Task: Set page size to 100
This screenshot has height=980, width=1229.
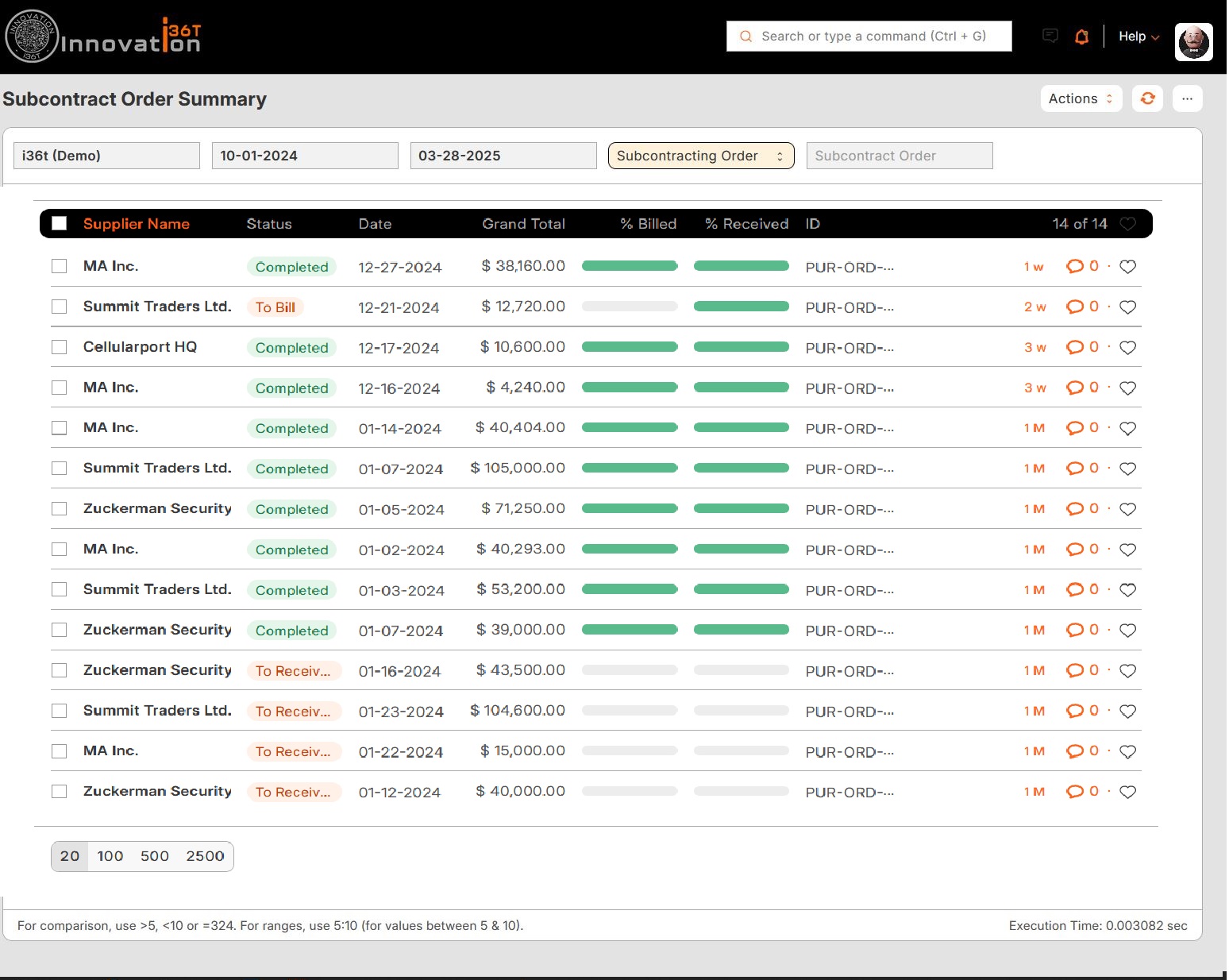Action: point(110,856)
